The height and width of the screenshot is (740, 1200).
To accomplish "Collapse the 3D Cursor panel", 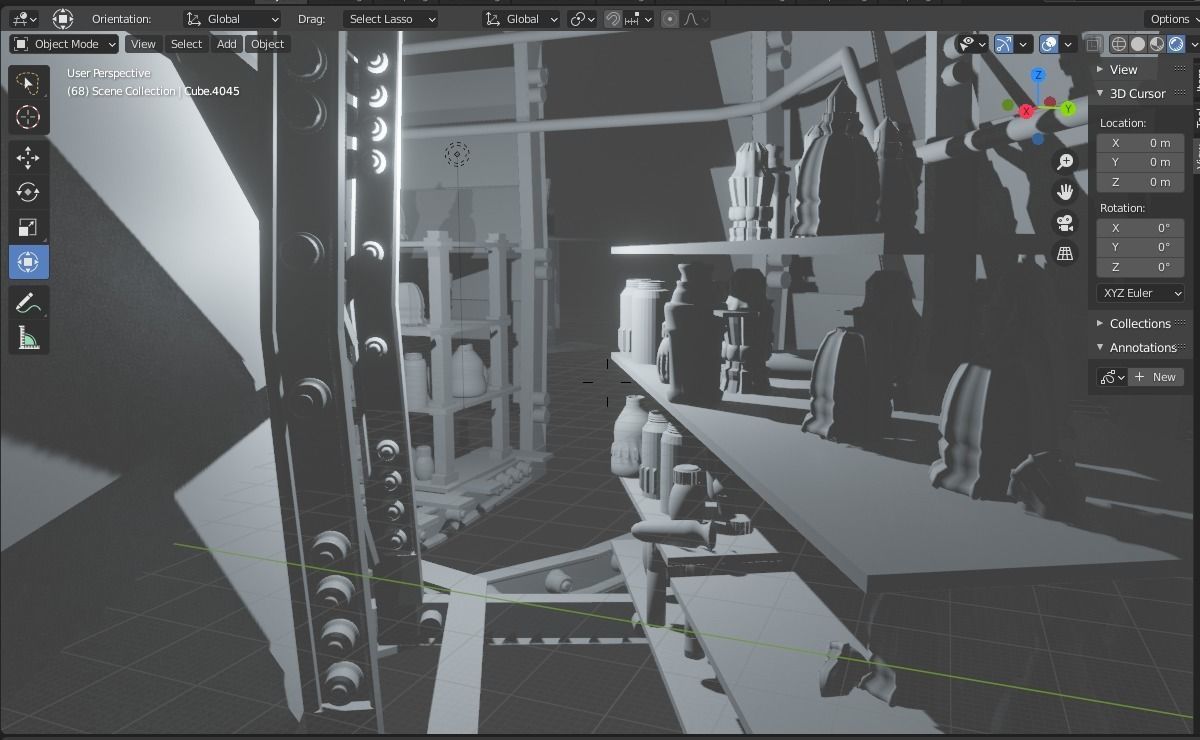I will 1137,93.
